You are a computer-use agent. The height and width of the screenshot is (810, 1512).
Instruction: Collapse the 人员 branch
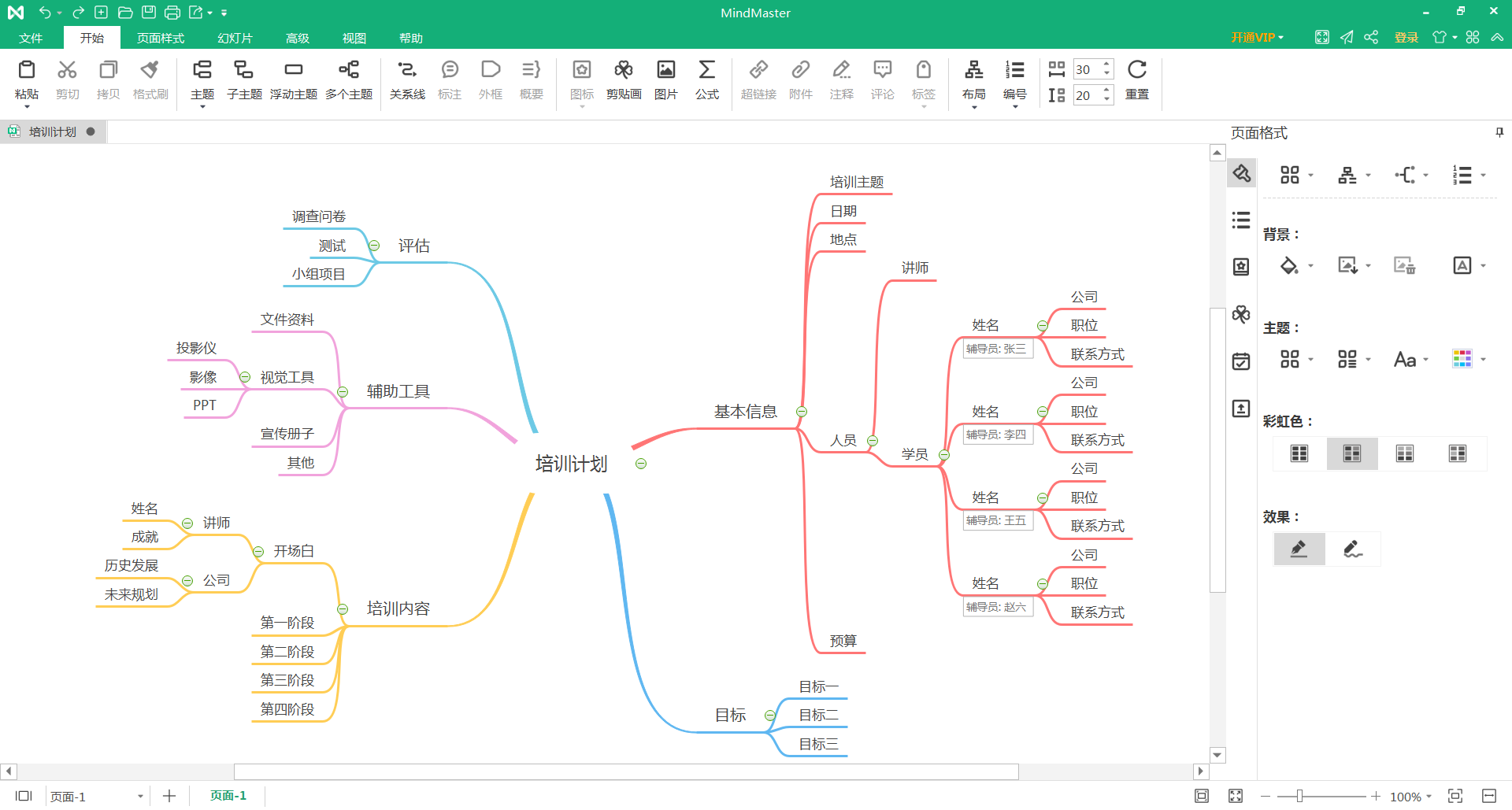point(873,441)
